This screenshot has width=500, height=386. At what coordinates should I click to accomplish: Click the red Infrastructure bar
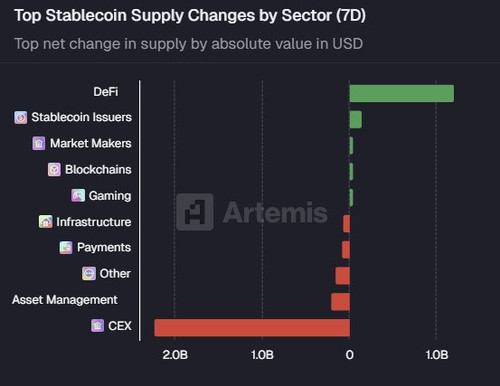[x=346, y=224]
